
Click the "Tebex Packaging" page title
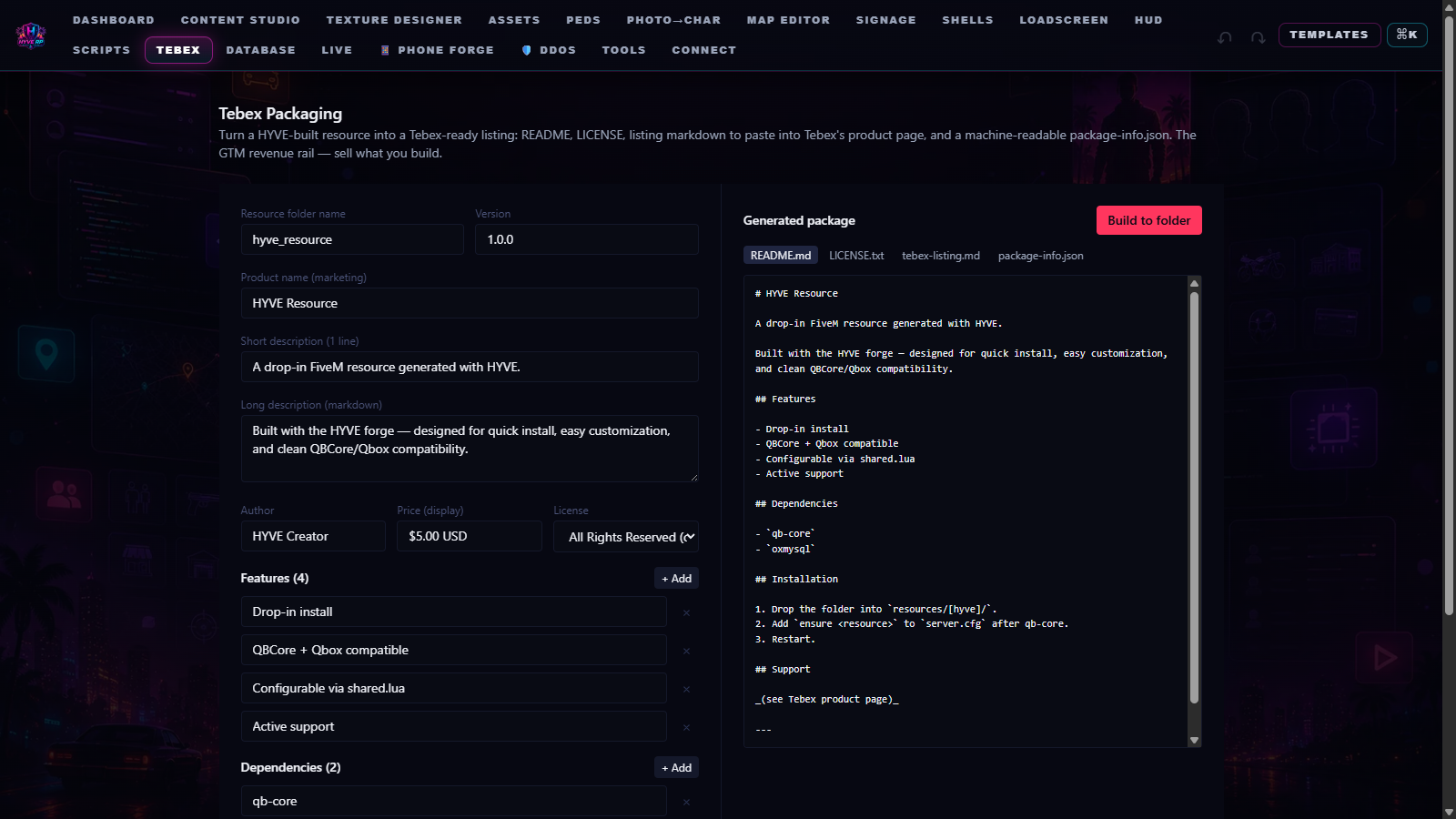point(280,114)
